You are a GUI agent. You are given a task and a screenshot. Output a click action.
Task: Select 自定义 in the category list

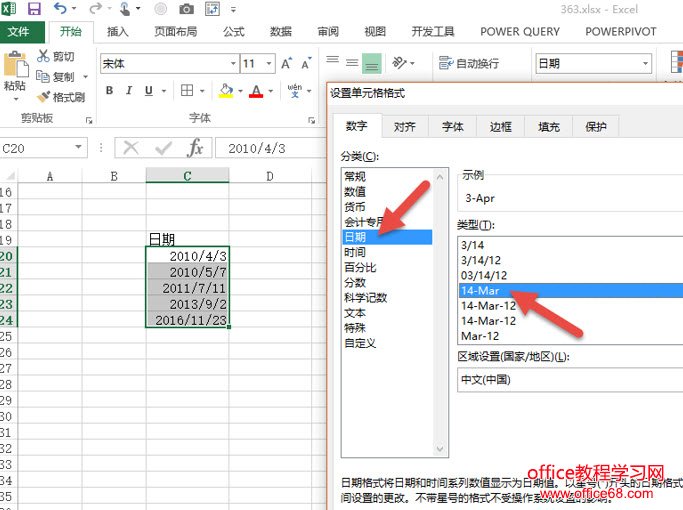[387, 343]
